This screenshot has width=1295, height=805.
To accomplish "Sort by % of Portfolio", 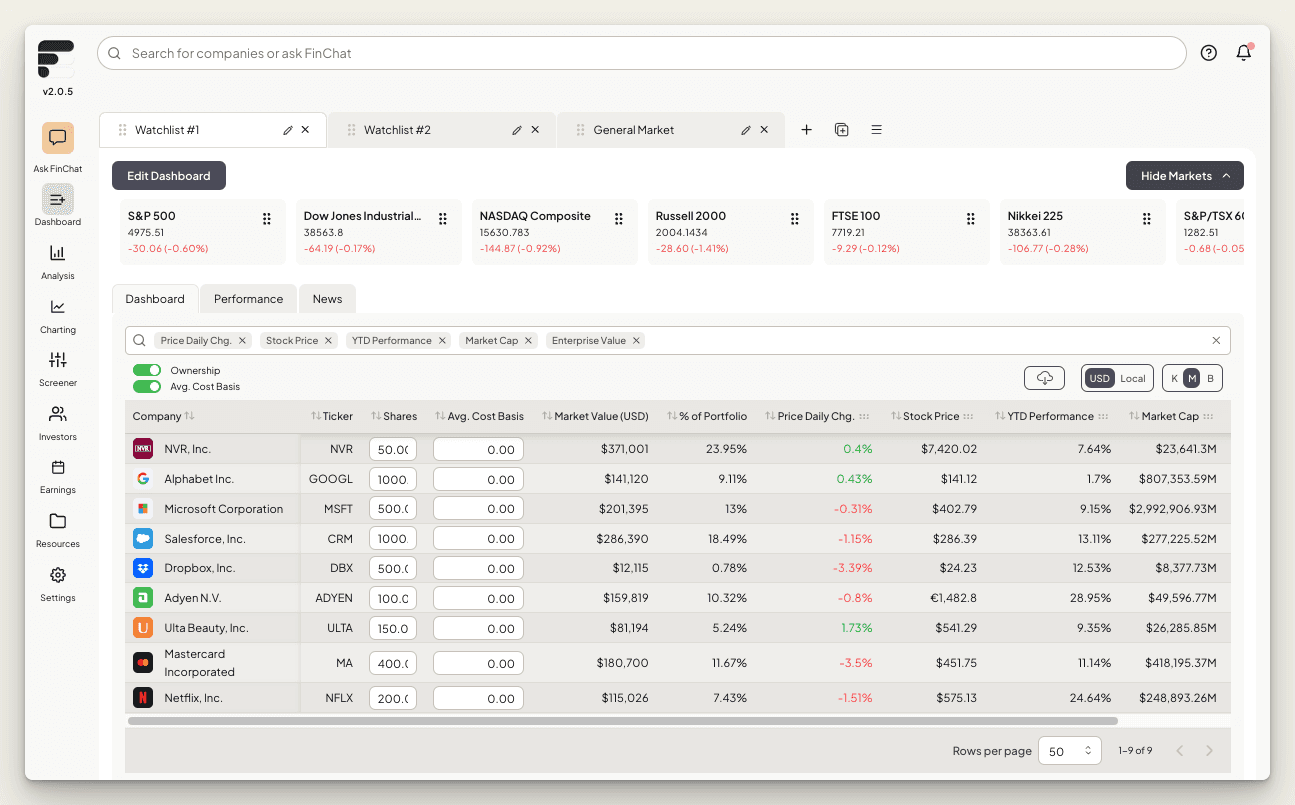I will click(x=707, y=416).
